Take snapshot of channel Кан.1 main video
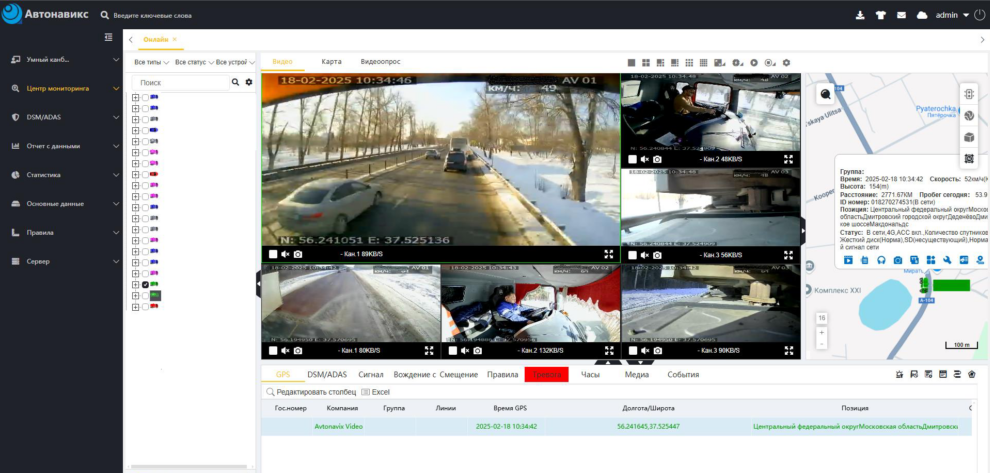990x473 pixels. coord(298,254)
